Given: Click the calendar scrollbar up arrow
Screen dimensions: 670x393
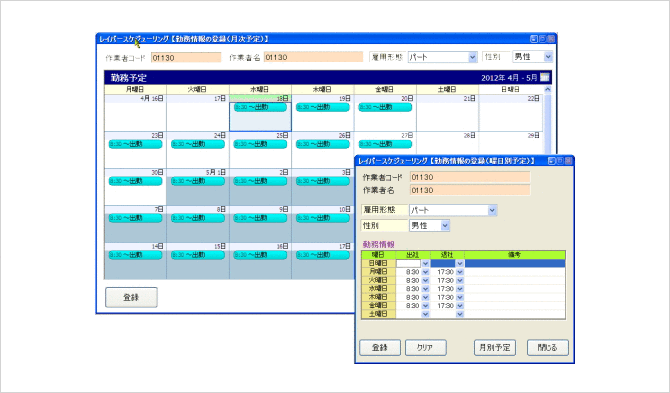Looking at the screenshot, I should click(547, 89).
